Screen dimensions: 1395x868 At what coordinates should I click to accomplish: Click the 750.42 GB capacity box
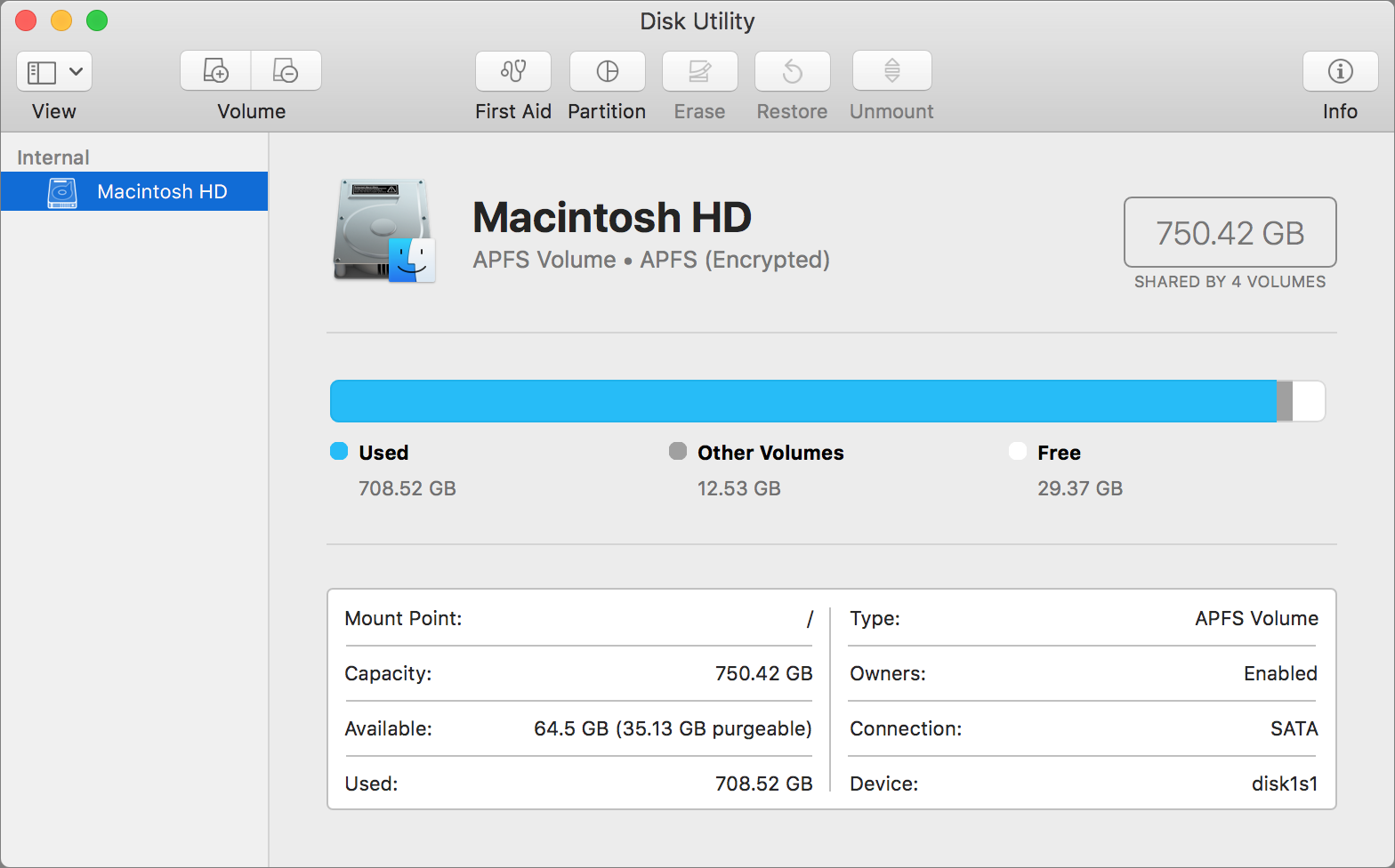1230,232
